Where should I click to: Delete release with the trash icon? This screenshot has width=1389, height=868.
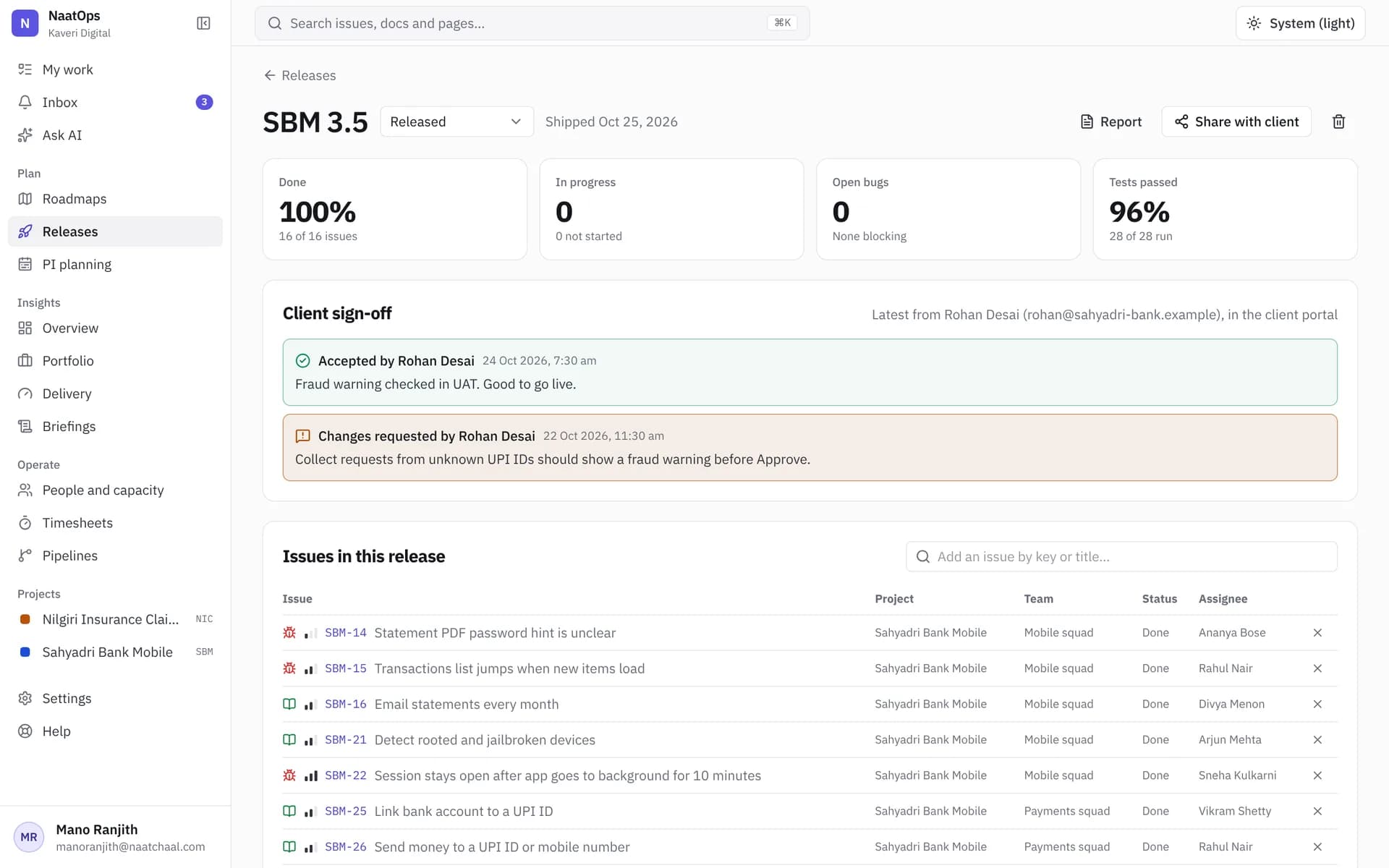1338,122
